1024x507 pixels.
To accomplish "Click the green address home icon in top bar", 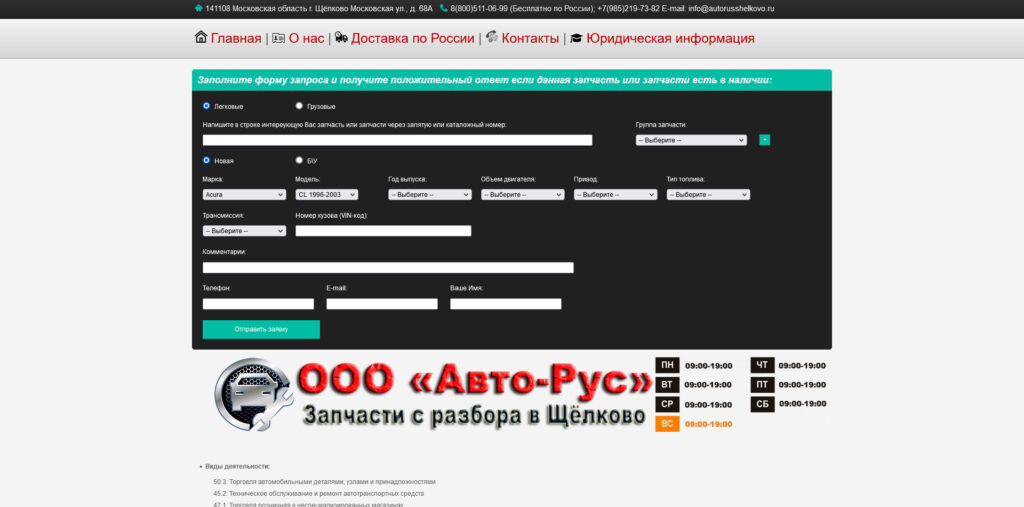I will pyautogui.click(x=199, y=8).
